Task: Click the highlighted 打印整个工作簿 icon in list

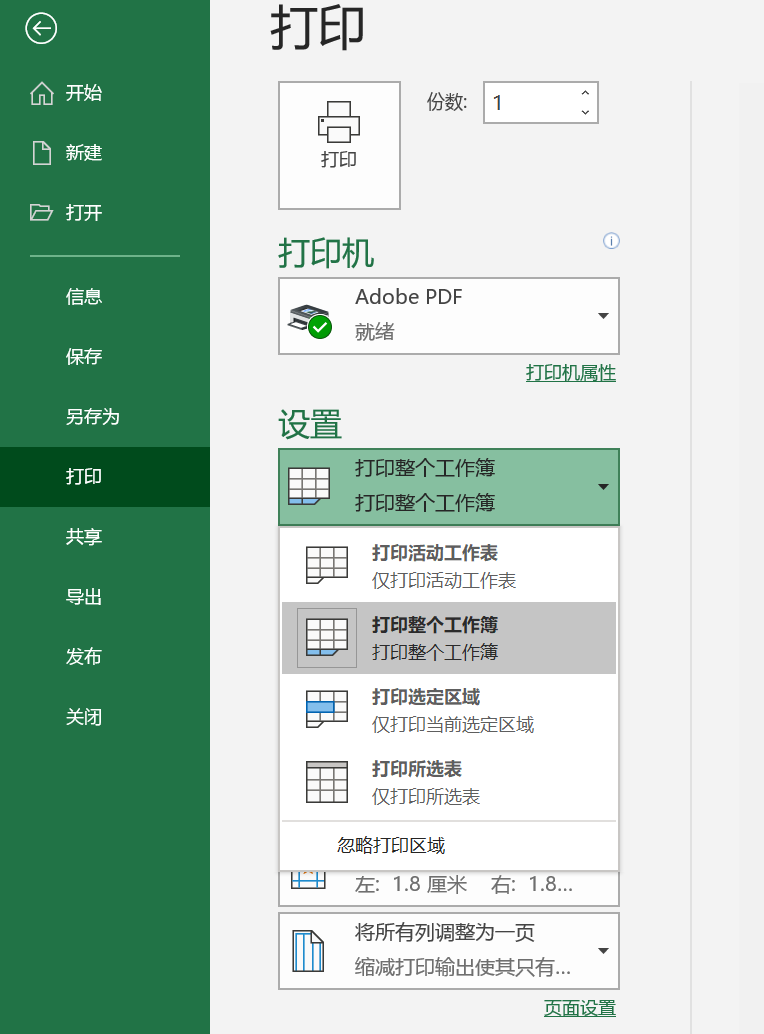Action: [x=327, y=638]
